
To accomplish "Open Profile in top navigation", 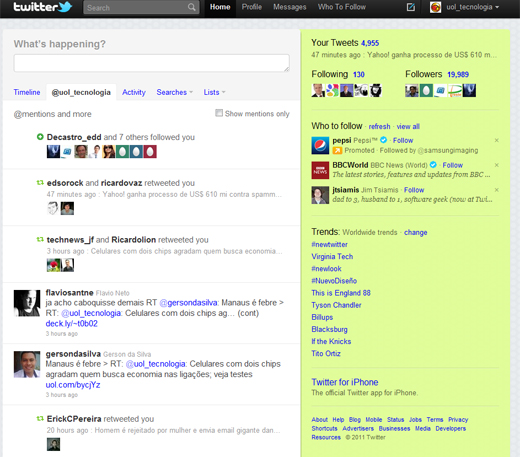I will (252, 7).
